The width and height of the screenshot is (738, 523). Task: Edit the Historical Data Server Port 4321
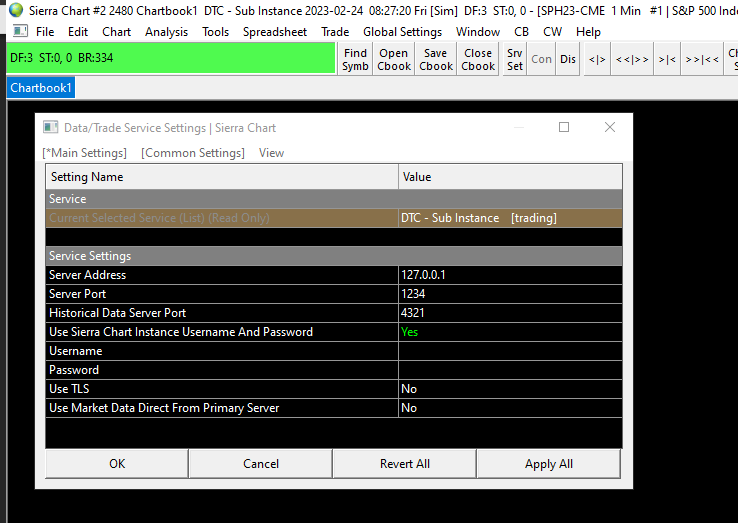(511, 313)
